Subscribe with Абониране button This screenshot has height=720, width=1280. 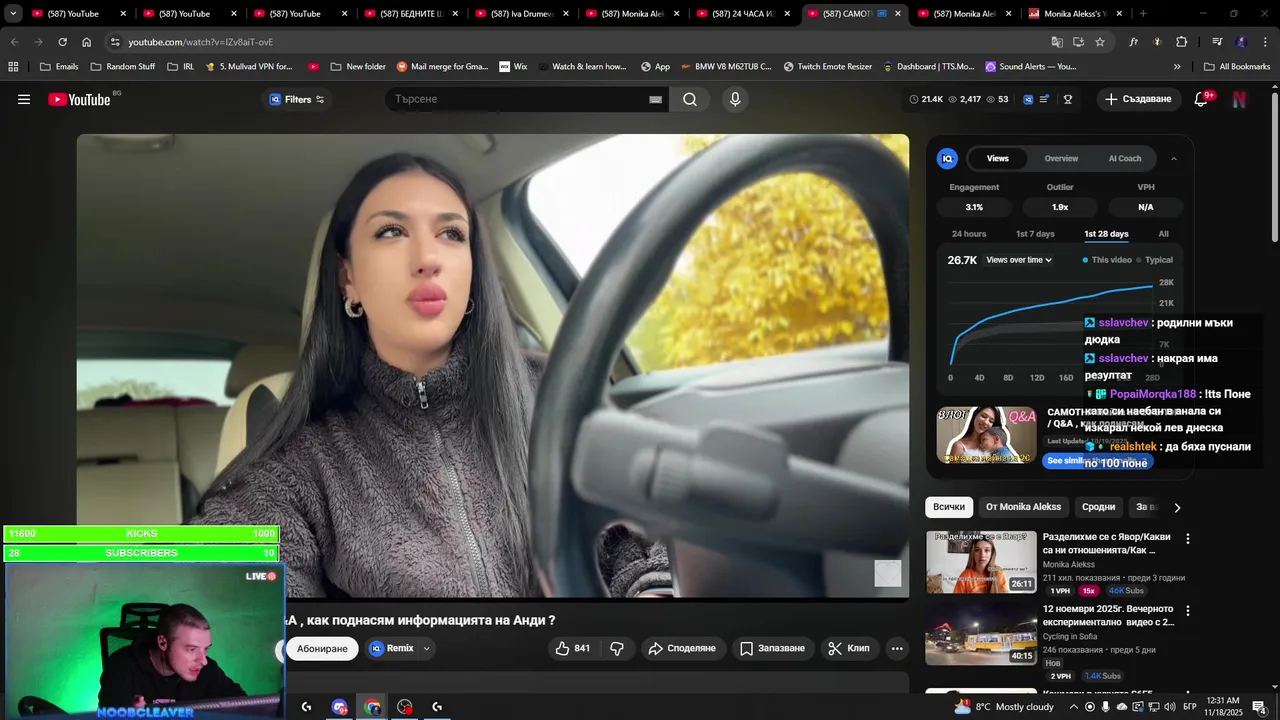pyautogui.click(x=322, y=649)
